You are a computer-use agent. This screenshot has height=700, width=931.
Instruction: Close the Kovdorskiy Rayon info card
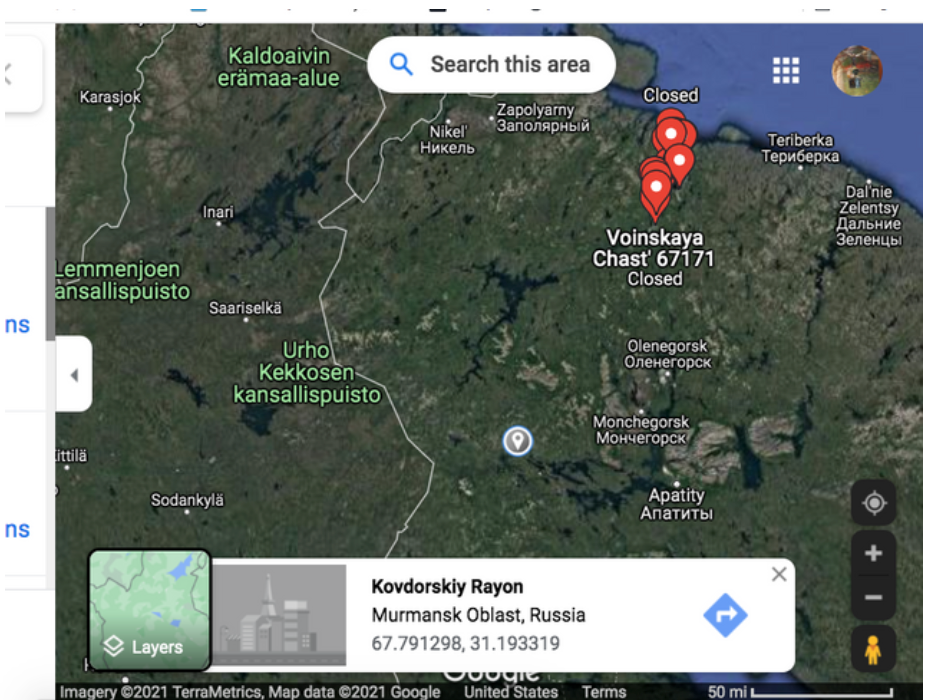(x=779, y=574)
